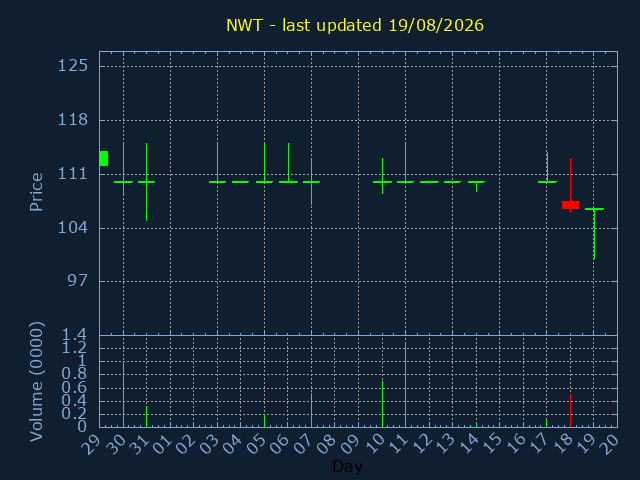Click the red volume bar on day 18
The height and width of the screenshot is (480, 640).
point(570,411)
